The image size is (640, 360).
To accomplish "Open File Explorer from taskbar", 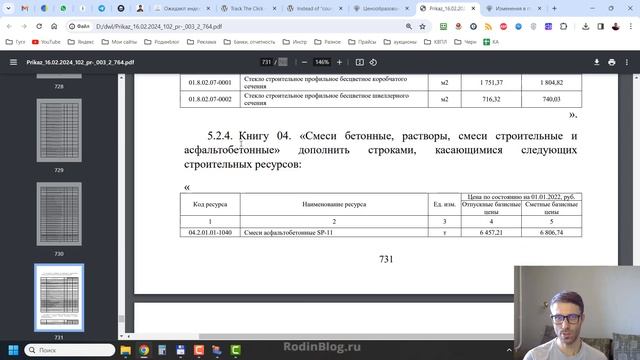I will [x=126, y=350].
